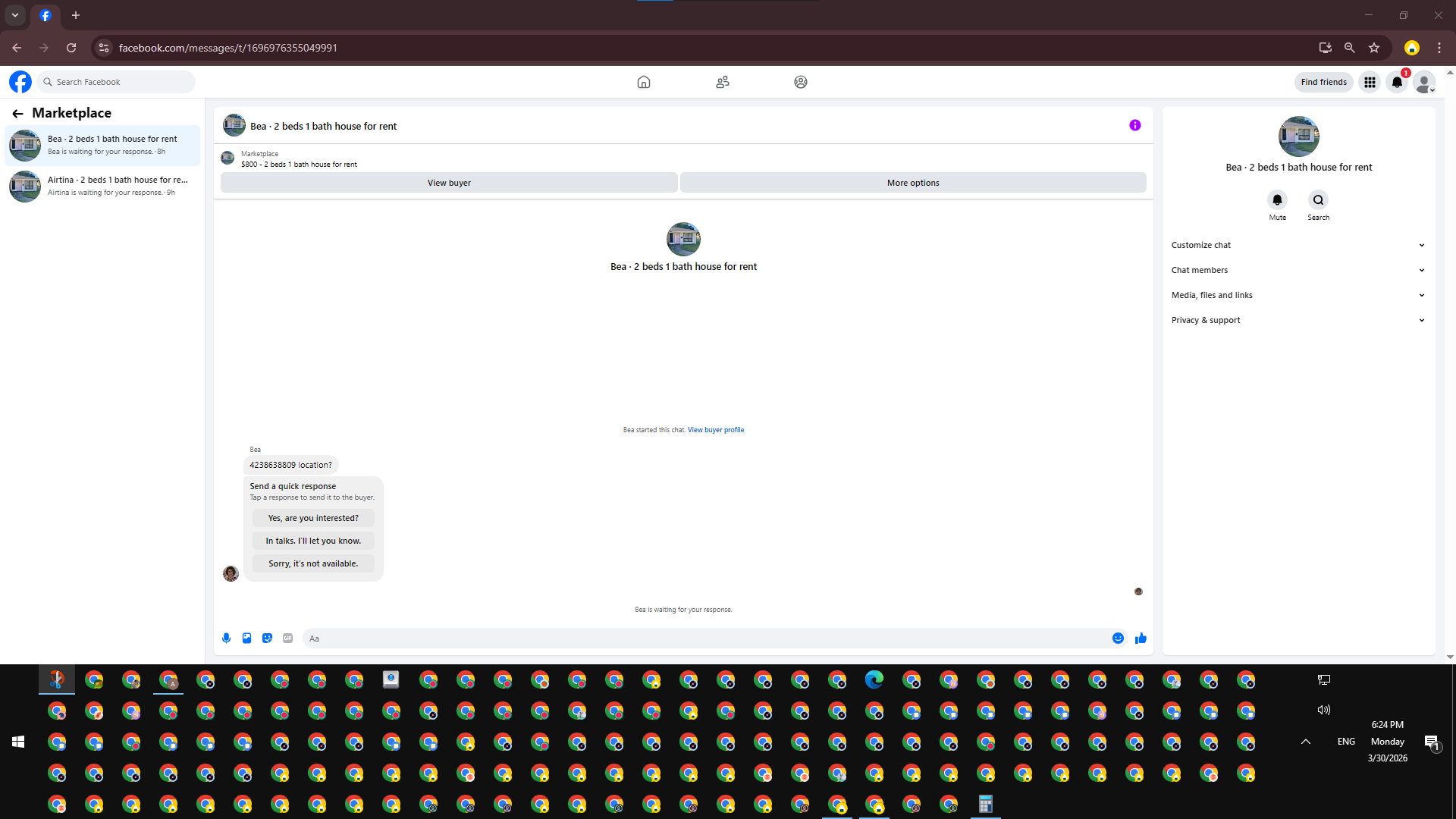This screenshot has width=1456, height=819.
Task: Open the emoji picker in message box
Action: (1118, 639)
